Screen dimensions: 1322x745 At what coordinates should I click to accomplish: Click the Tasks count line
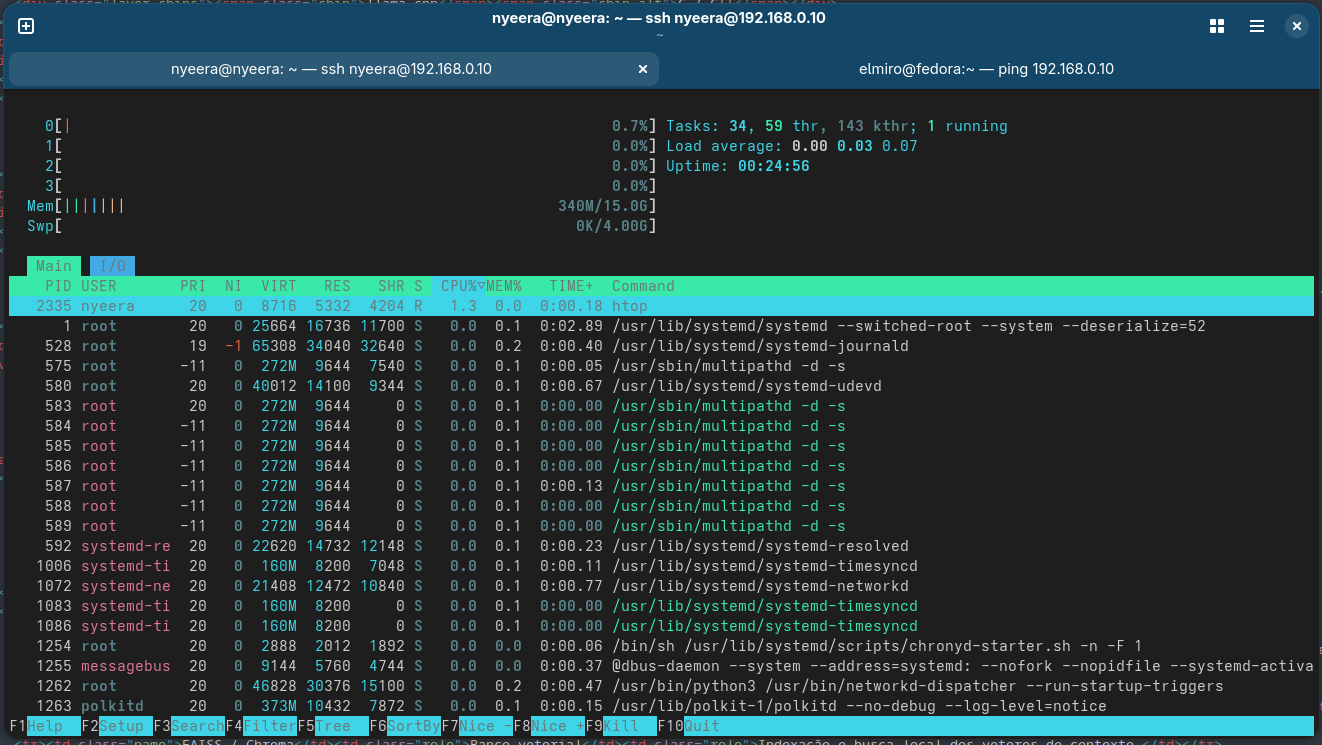click(x=837, y=126)
